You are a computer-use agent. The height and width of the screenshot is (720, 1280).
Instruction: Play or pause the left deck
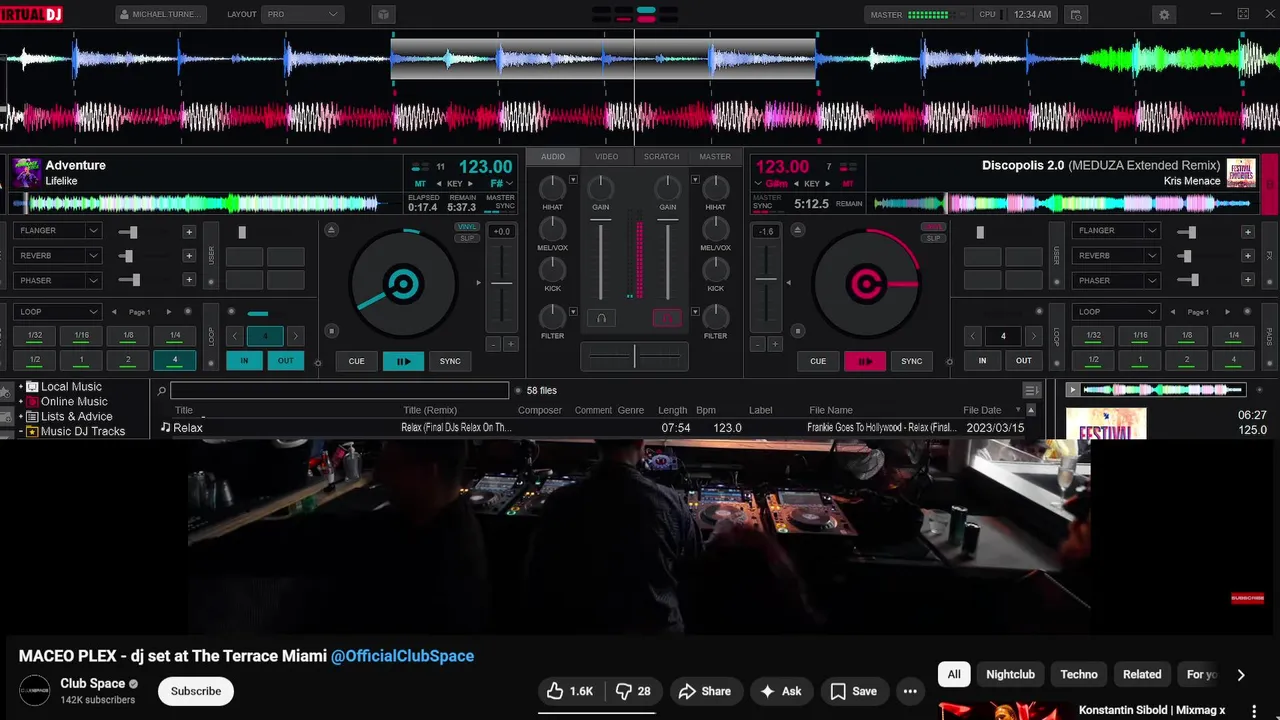pyautogui.click(x=403, y=361)
